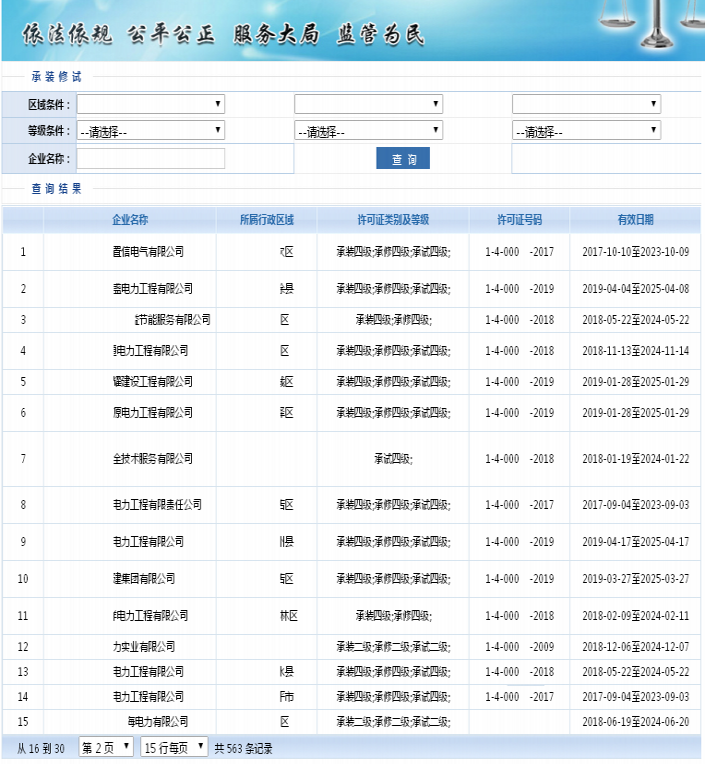Select 置信电气有限公司 in row 1
Viewport: 705px width, 764px height.
[x=148, y=252]
